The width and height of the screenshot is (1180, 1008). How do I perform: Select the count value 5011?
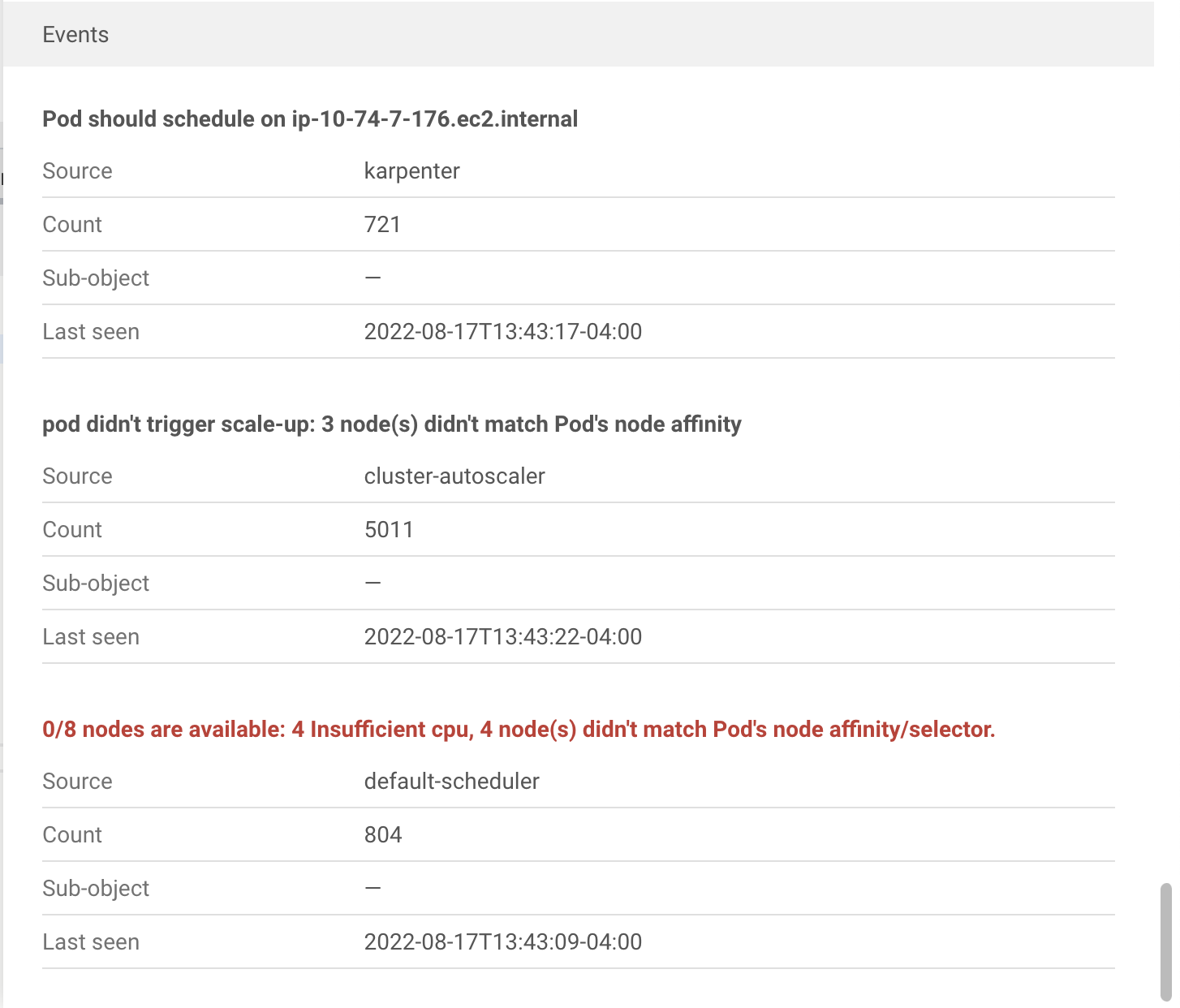click(389, 529)
